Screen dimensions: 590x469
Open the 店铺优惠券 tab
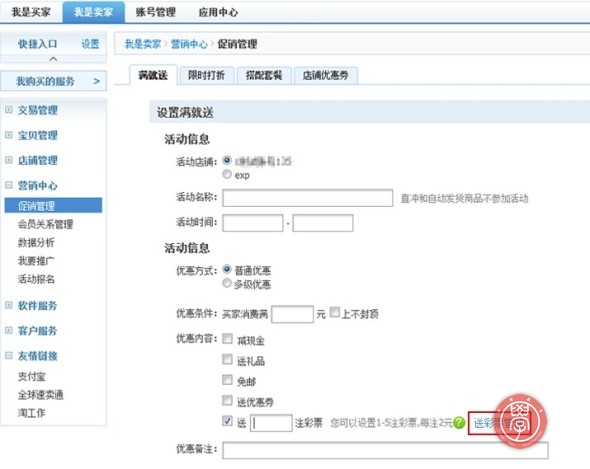(326, 75)
